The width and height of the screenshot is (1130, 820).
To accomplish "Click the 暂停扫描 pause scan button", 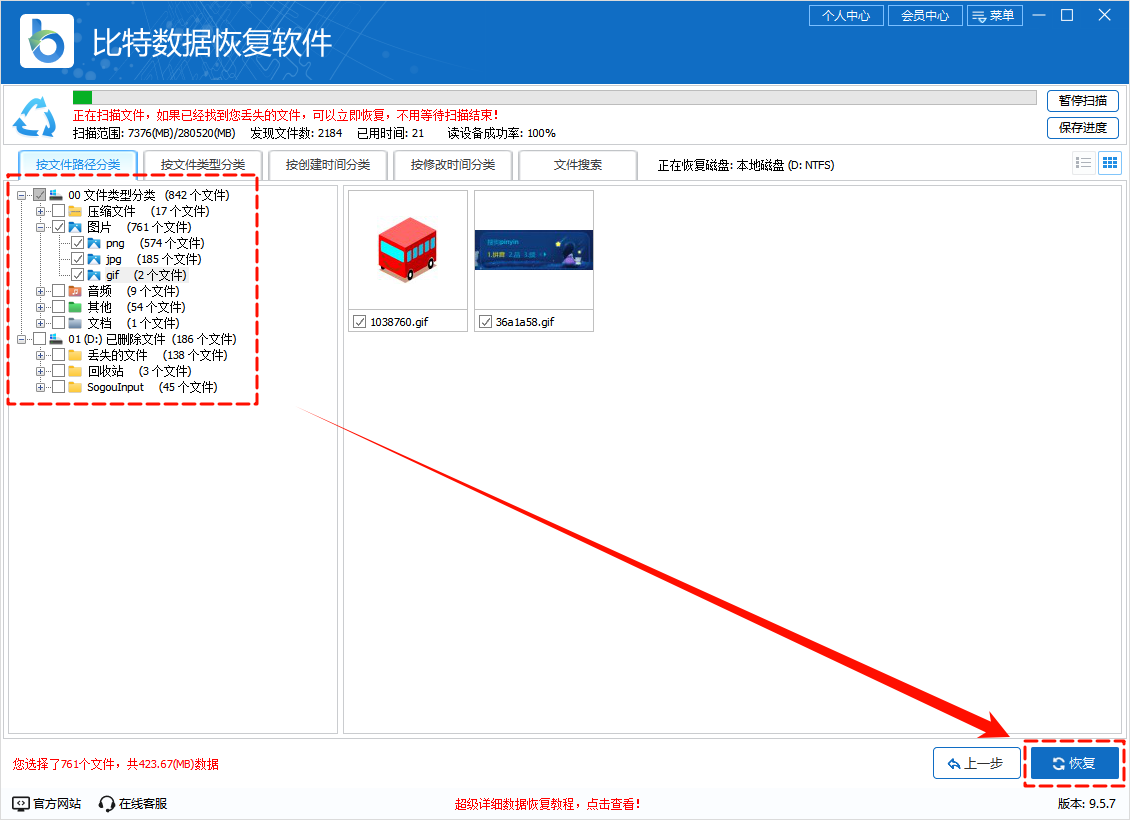I will pos(1082,100).
